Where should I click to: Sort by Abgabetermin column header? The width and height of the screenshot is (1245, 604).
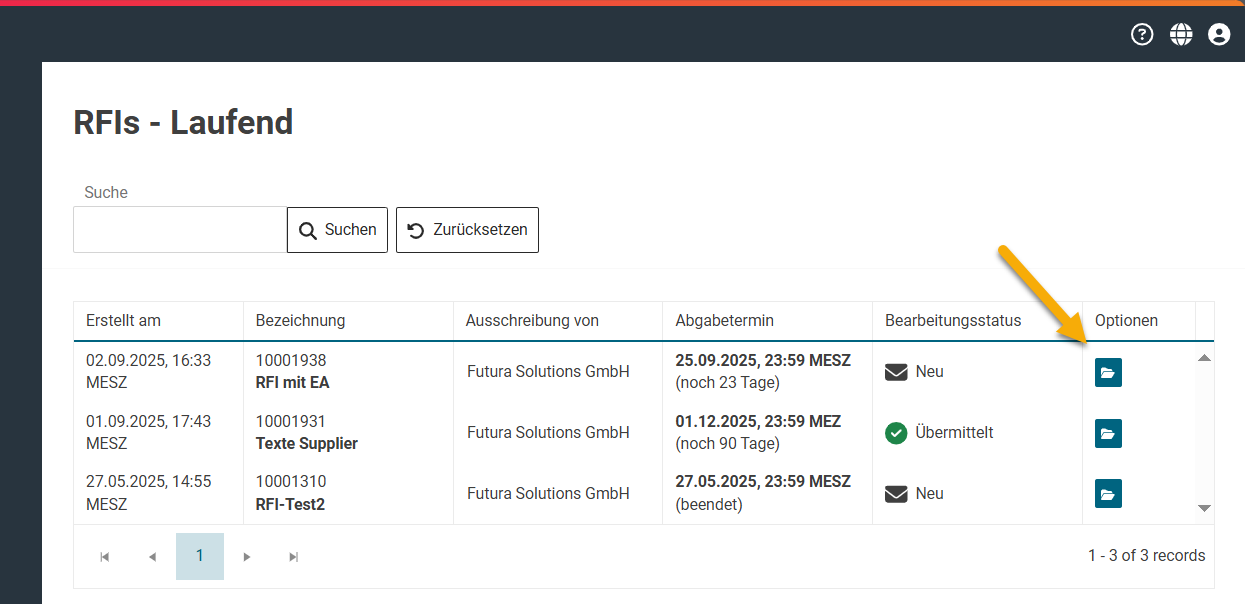pyautogui.click(x=724, y=321)
